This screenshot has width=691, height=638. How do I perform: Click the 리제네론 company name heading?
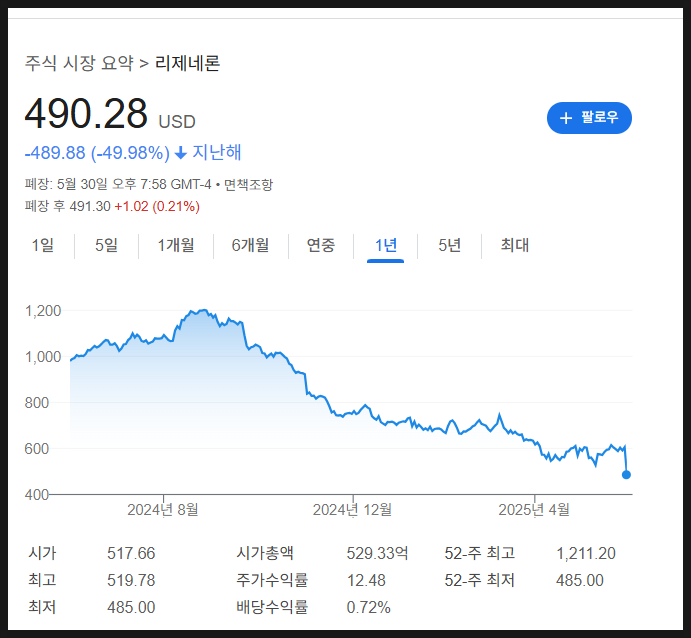(x=187, y=63)
